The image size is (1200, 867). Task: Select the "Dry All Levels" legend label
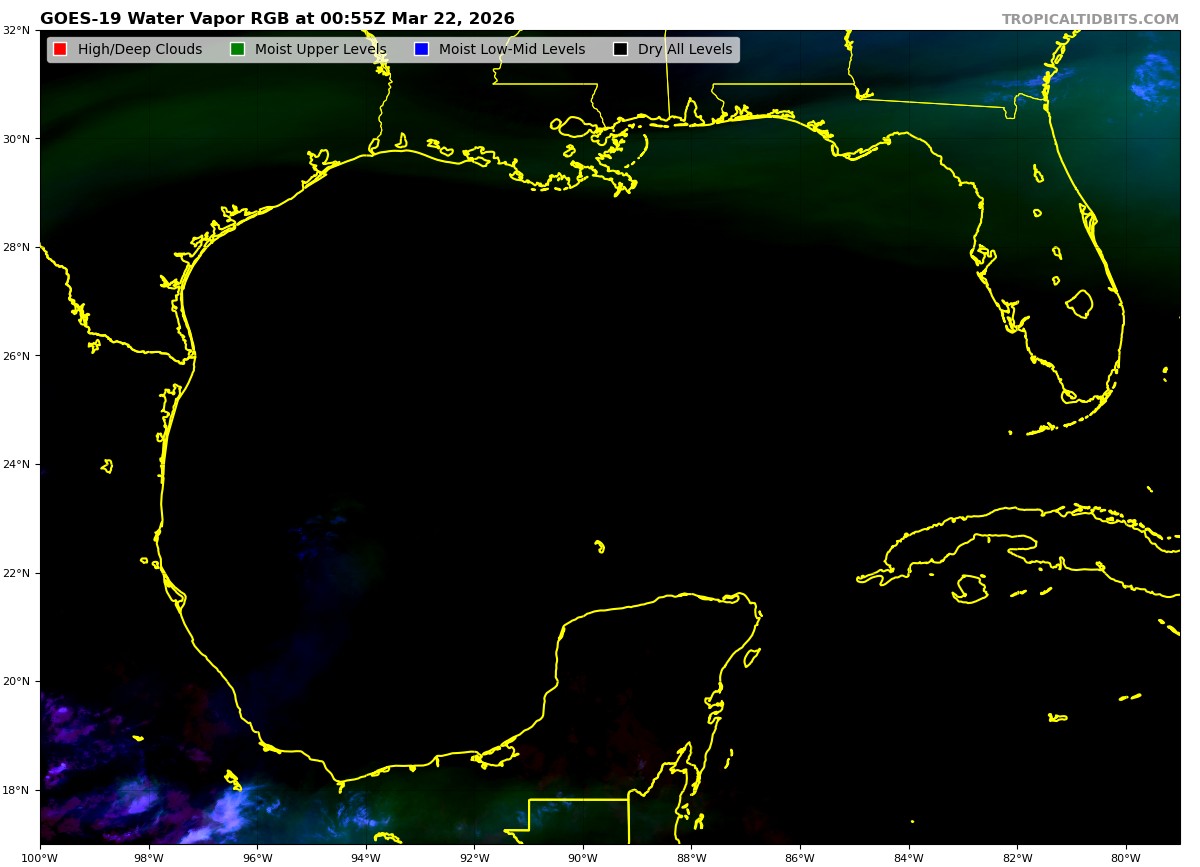pyautogui.click(x=685, y=49)
